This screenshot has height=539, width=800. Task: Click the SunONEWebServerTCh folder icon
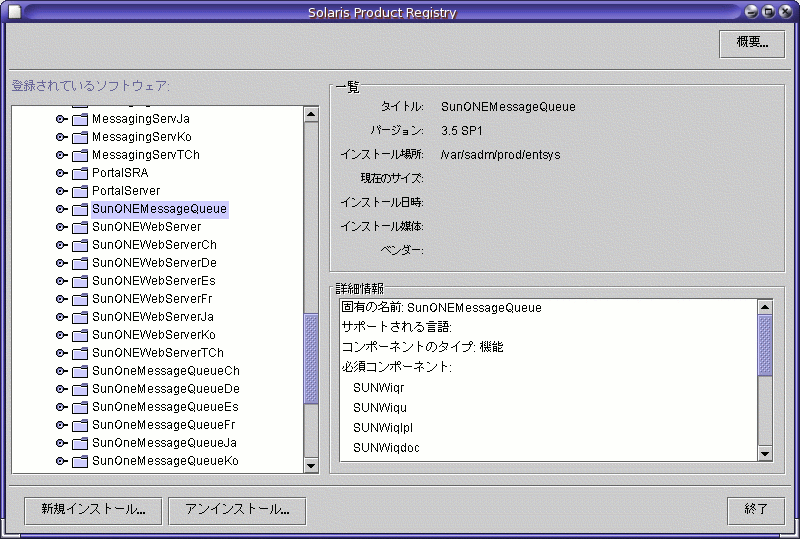tap(80, 353)
